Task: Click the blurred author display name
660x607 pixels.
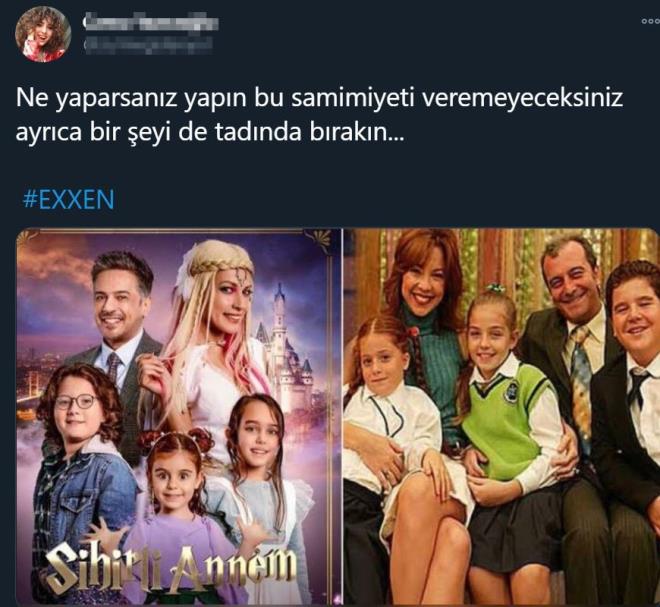Action: (x=151, y=24)
